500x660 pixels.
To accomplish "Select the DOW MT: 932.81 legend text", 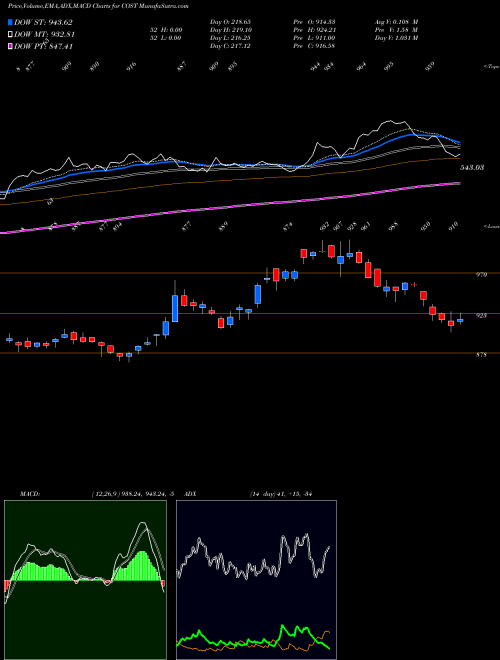I will [45, 35].
